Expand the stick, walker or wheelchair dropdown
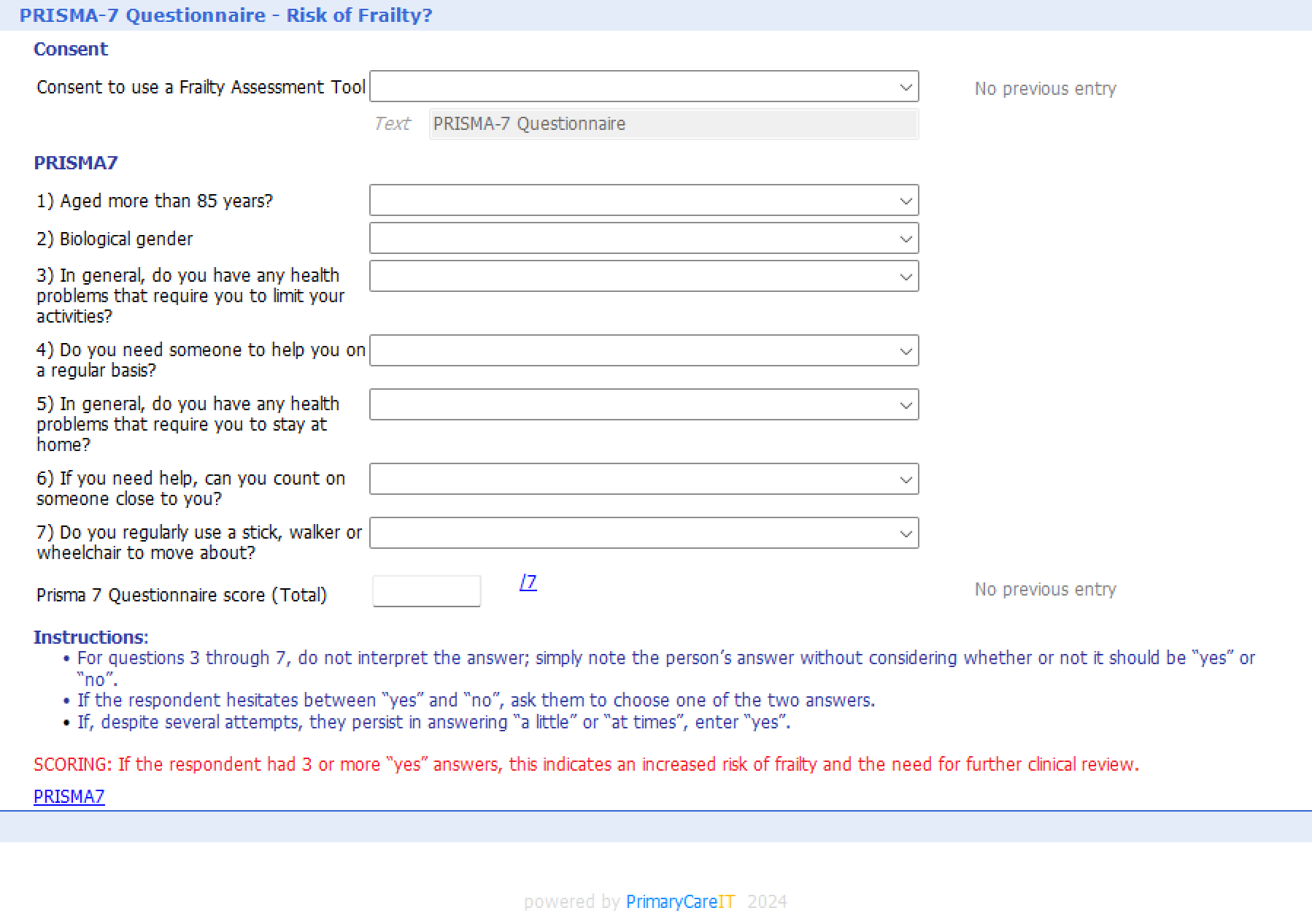1312x924 pixels. click(644, 534)
